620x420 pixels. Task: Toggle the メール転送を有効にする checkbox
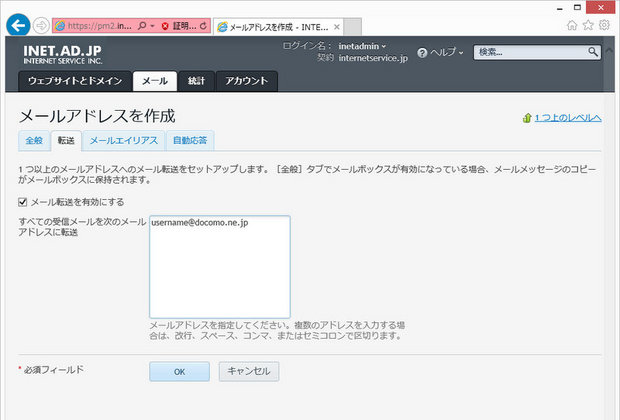(24, 202)
